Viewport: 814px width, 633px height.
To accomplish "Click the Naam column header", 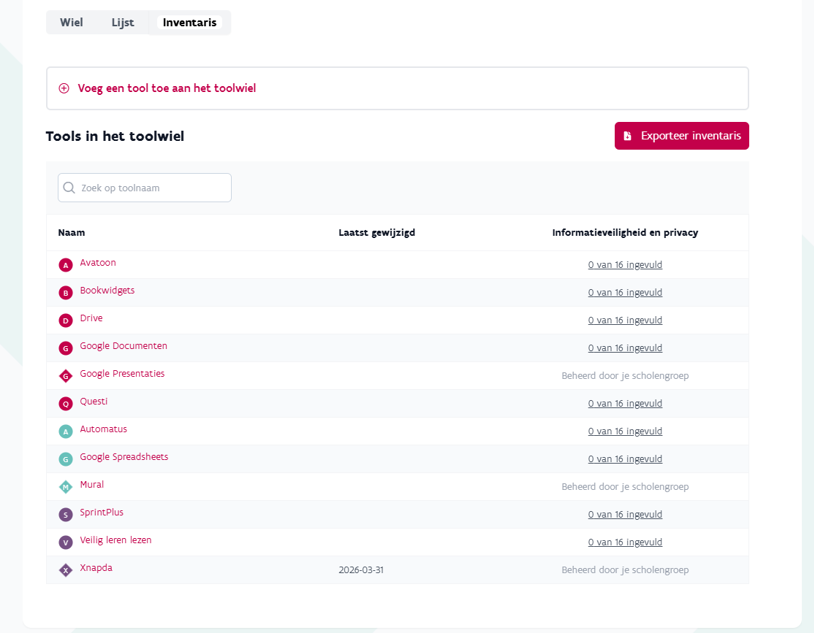I will (x=71, y=233).
